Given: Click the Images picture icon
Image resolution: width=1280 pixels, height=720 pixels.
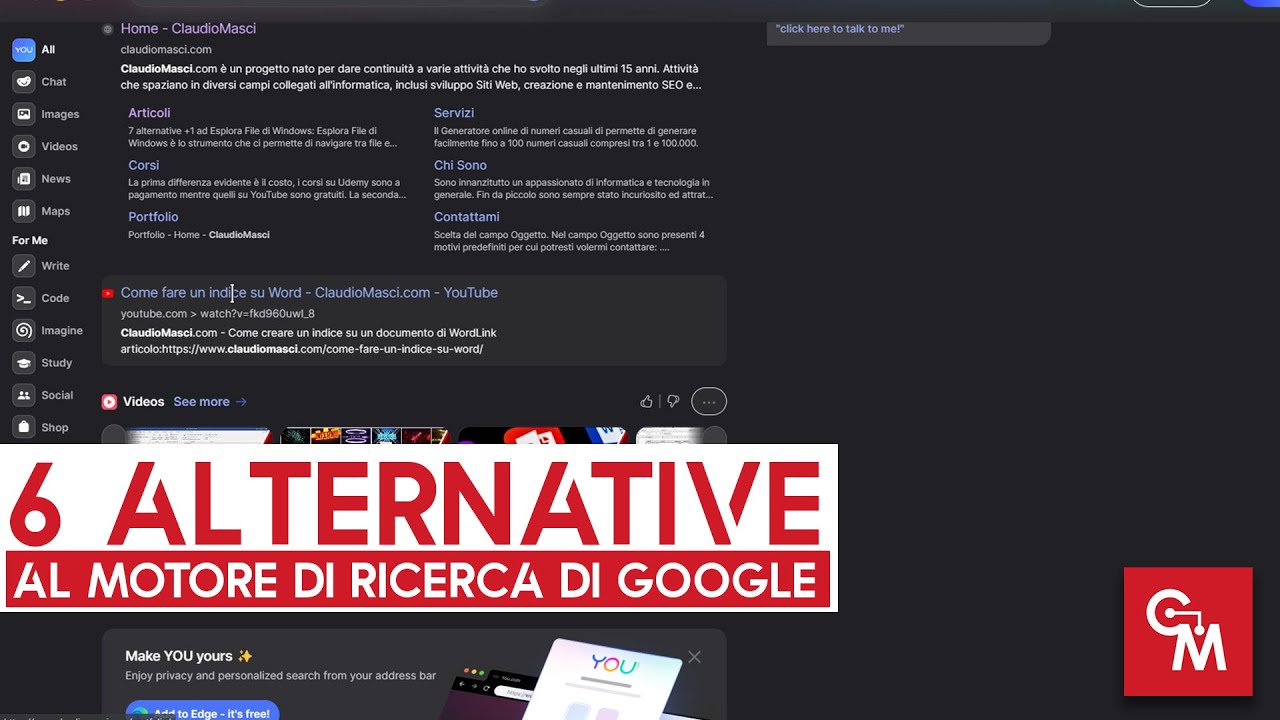Looking at the screenshot, I should coord(23,114).
